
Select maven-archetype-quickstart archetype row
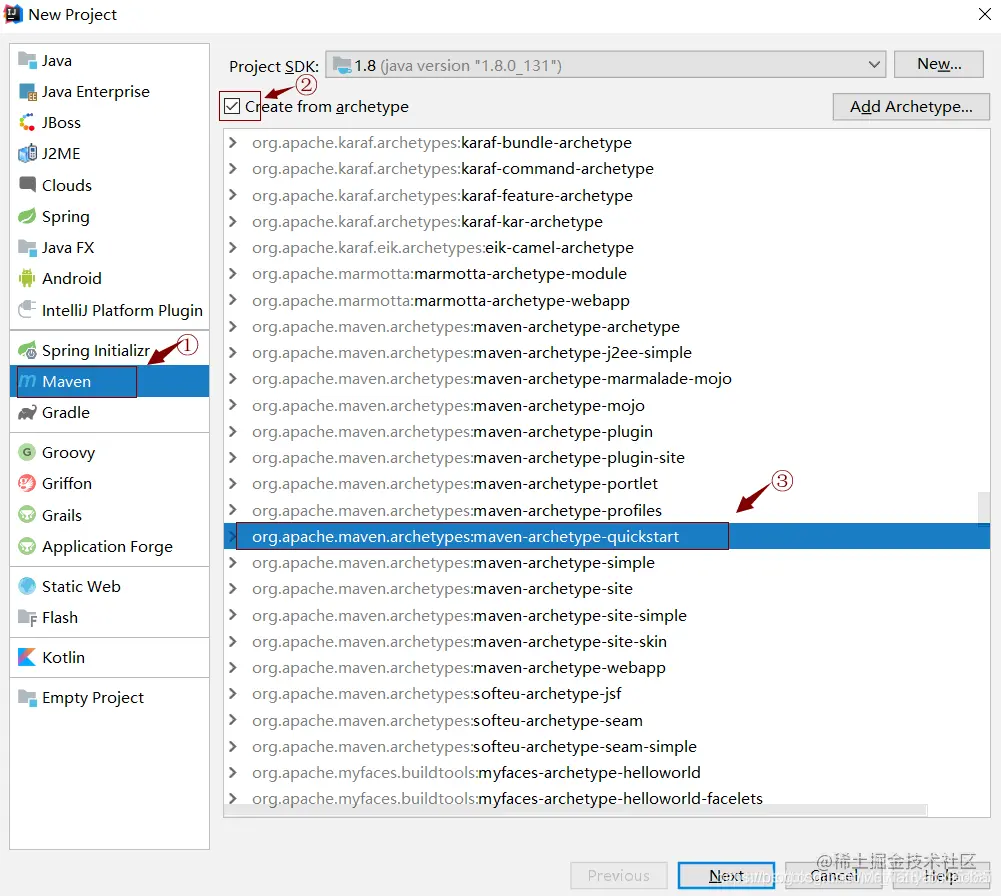pyautogui.click(x=606, y=537)
